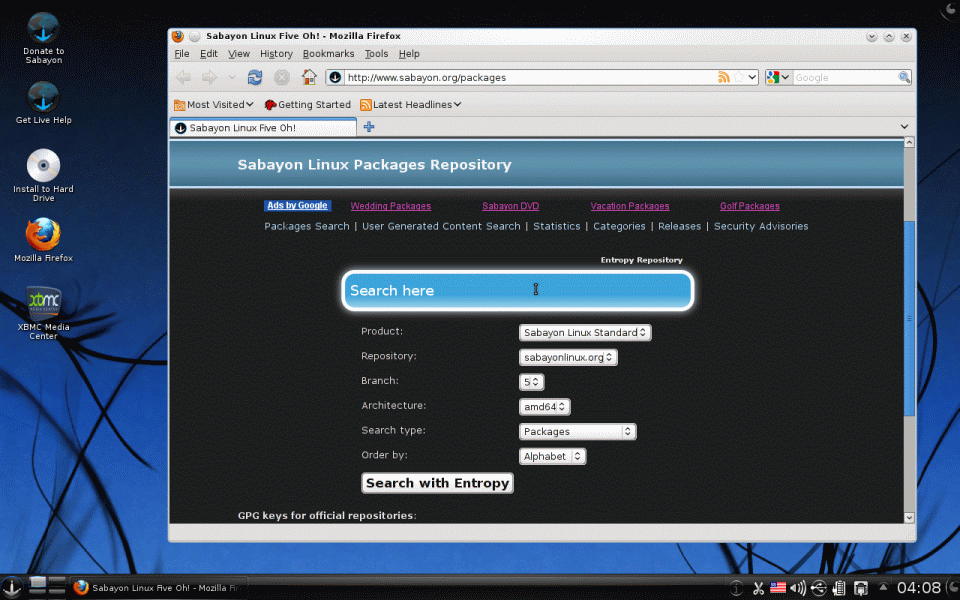This screenshot has width=960, height=600.
Task: Subscribe using the RSS feed icon
Action: click(724, 77)
